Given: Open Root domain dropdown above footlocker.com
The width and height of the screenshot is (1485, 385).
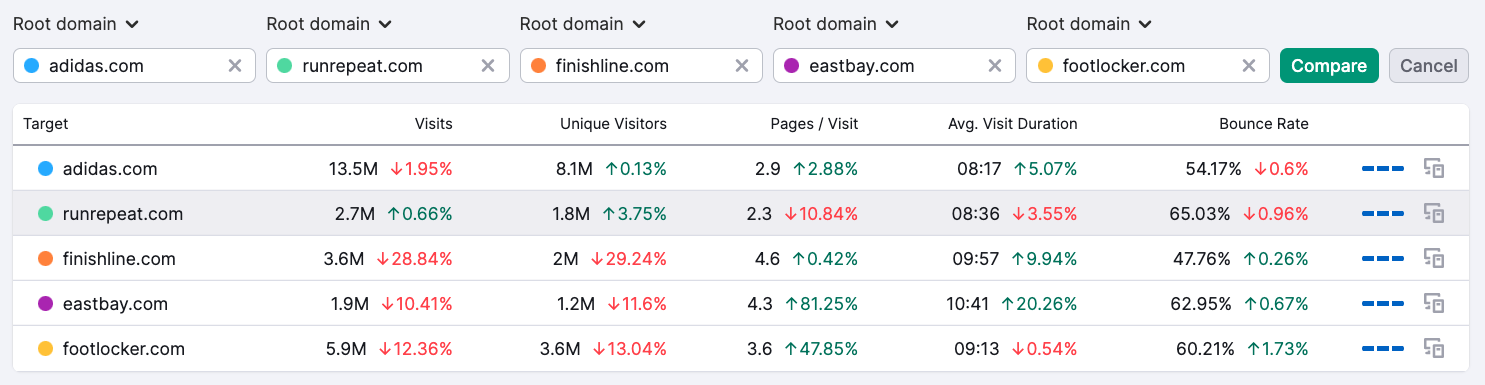Looking at the screenshot, I should [1090, 24].
